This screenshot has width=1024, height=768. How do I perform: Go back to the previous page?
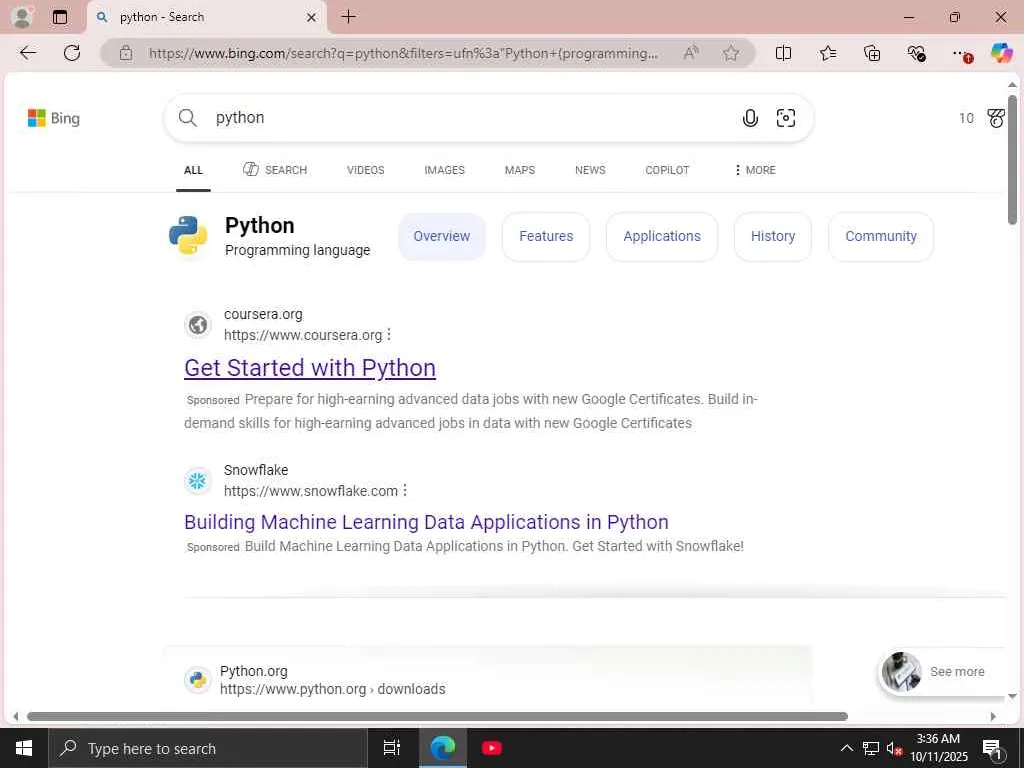tap(28, 53)
